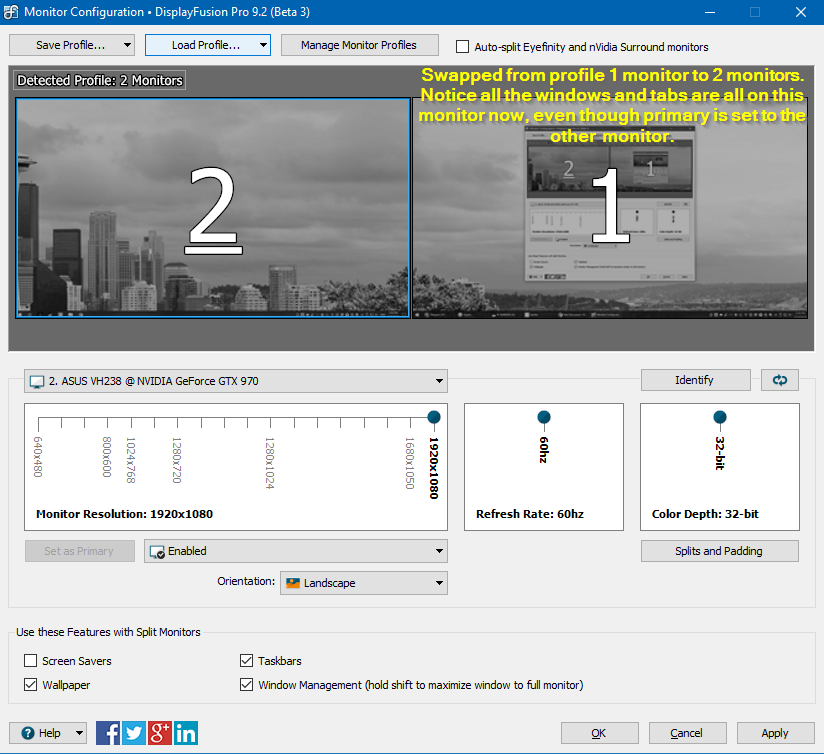Open the Save Profile menu
824x754 pixels.
[x=71, y=45]
